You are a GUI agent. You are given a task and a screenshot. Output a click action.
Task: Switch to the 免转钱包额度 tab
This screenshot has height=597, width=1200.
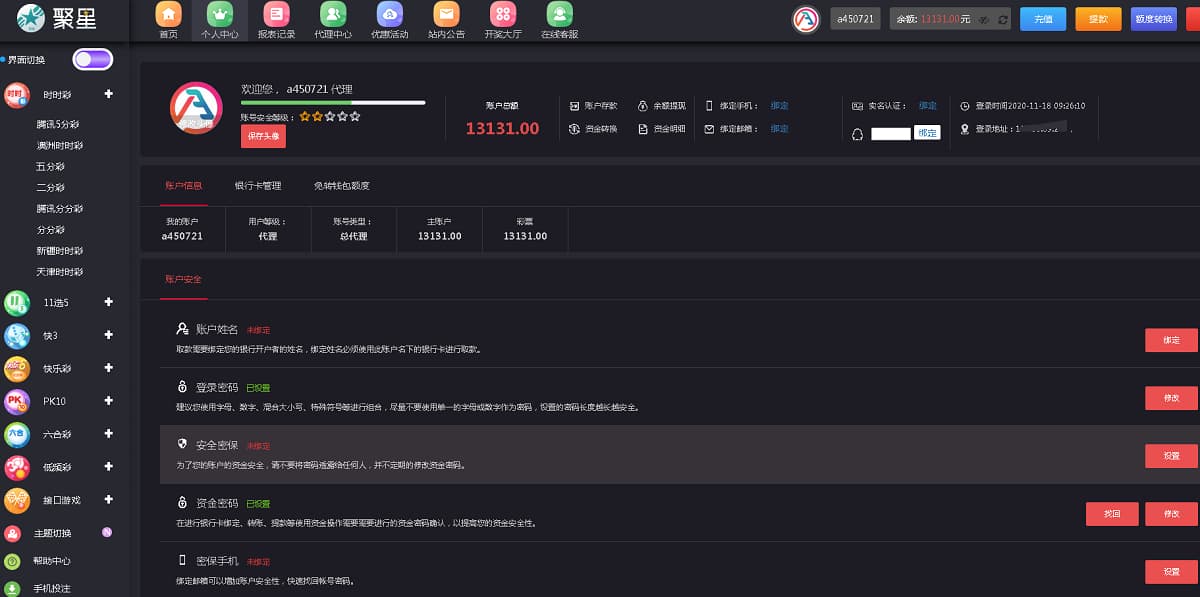point(341,186)
